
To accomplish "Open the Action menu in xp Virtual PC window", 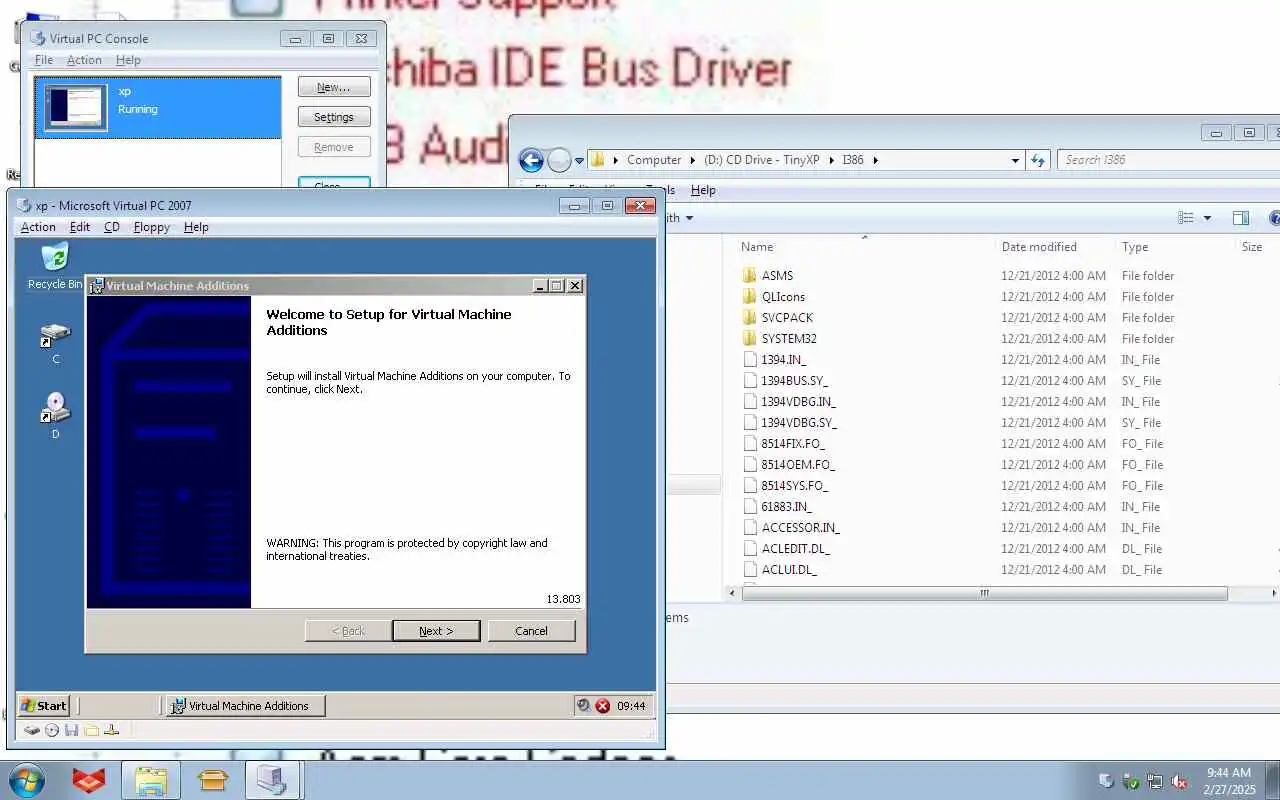I will [x=38, y=227].
